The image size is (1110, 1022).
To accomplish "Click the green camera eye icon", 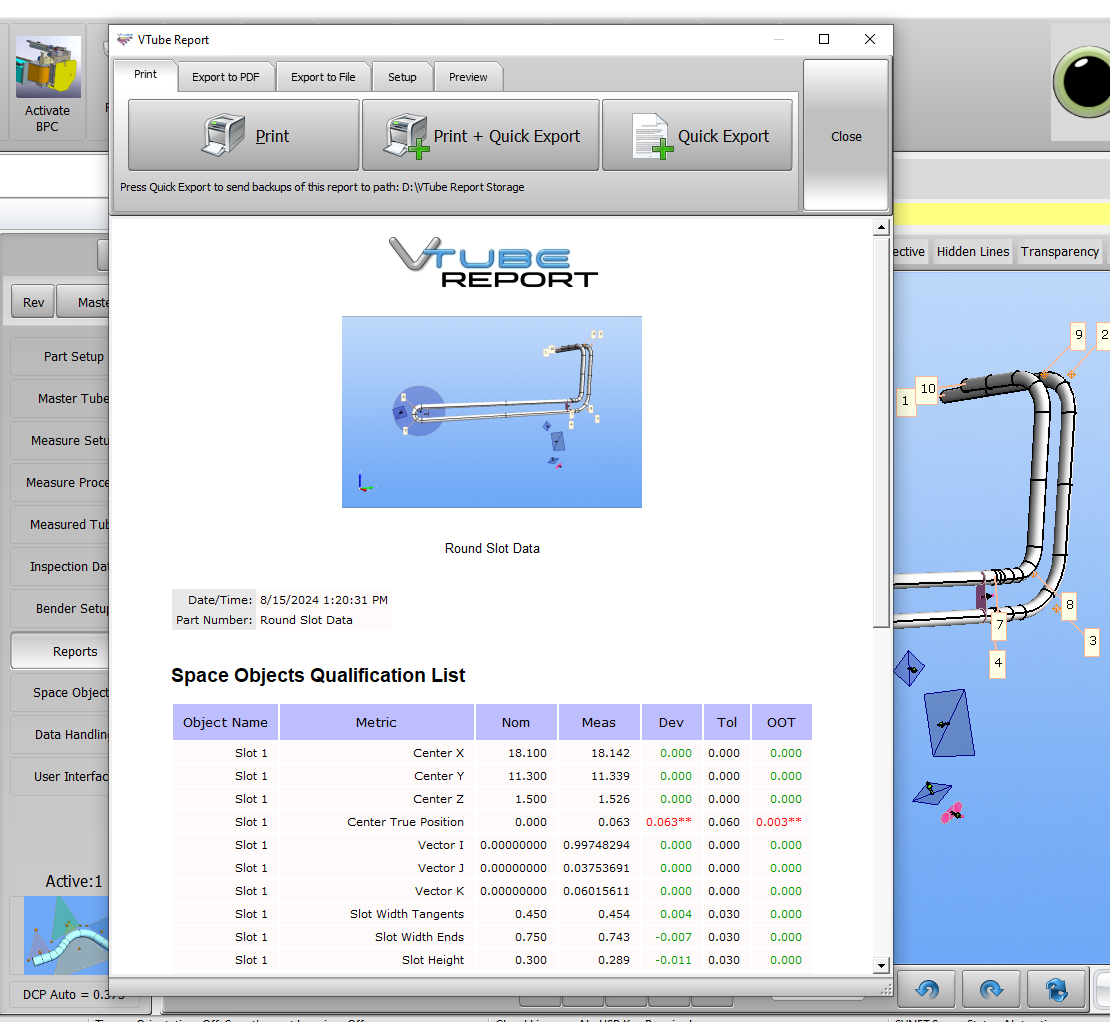I will pos(1083,82).
